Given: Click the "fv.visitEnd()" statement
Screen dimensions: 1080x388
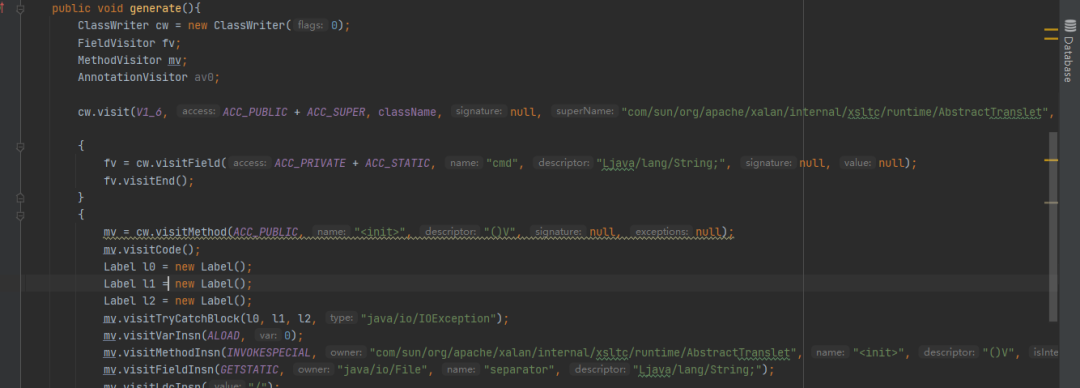Looking at the screenshot, I should [x=149, y=181].
